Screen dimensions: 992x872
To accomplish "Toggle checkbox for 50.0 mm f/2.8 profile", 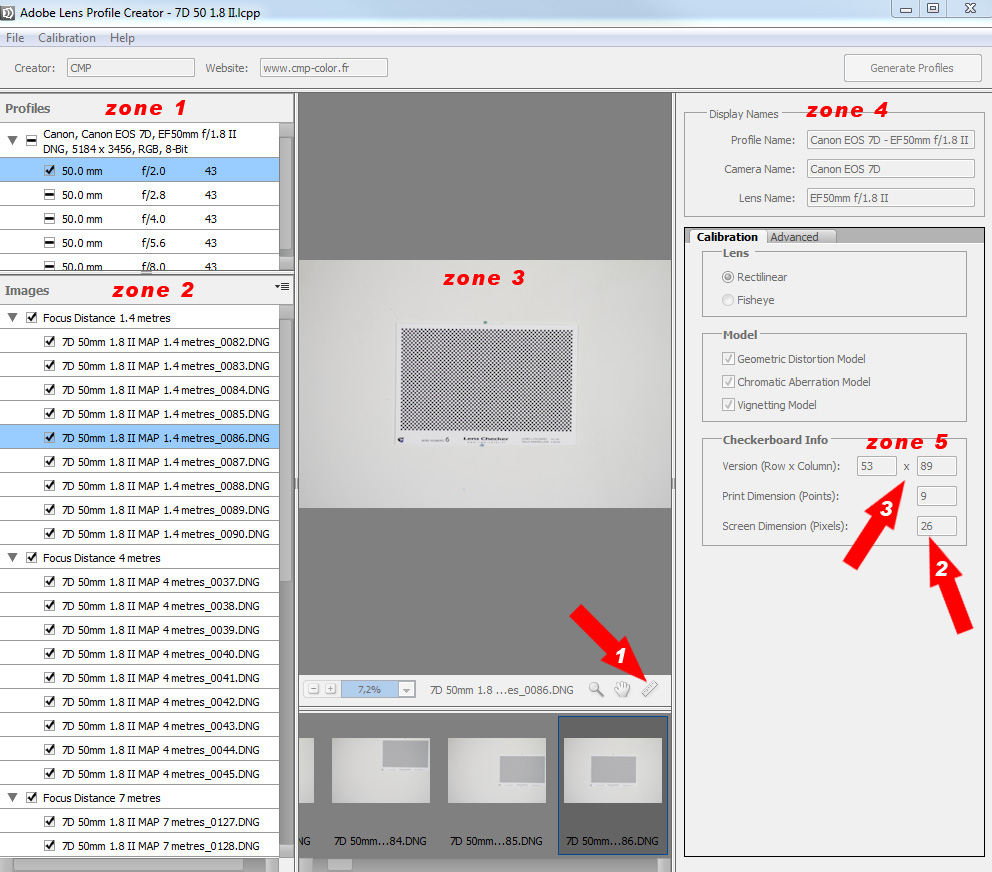I will pos(50,195).
